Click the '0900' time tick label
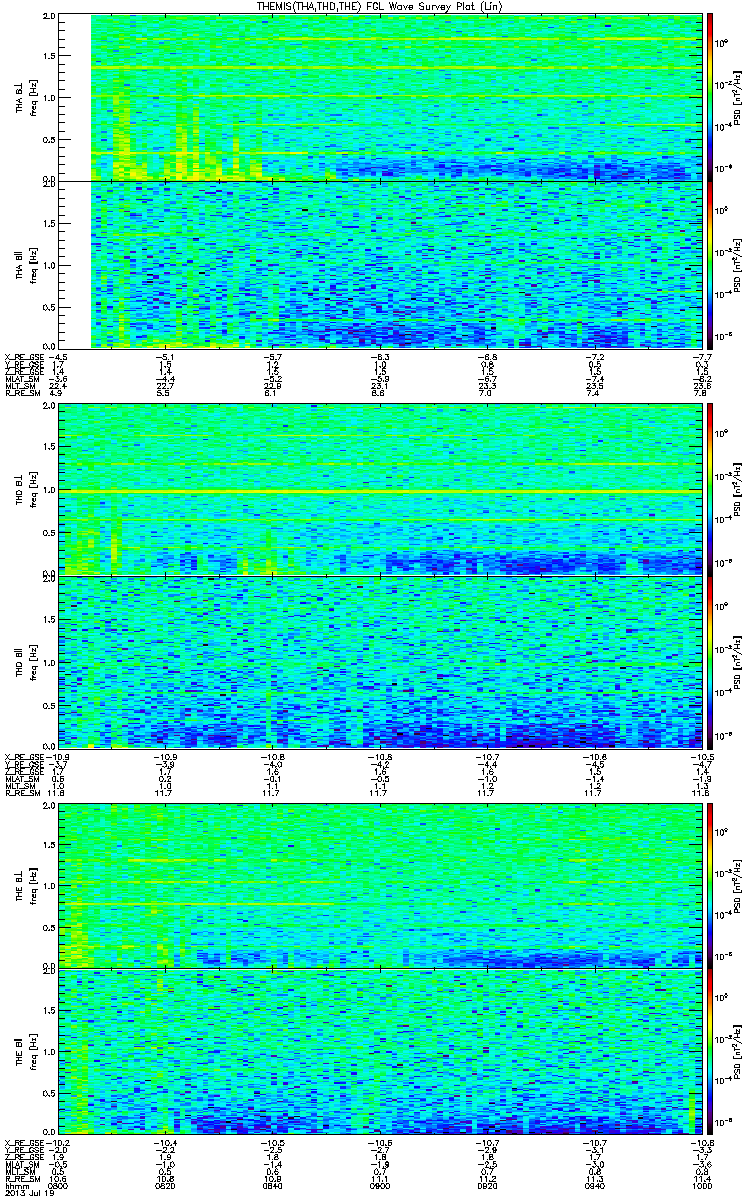The width and height of the screenshot is (750, 1200). coord(380,1187)
